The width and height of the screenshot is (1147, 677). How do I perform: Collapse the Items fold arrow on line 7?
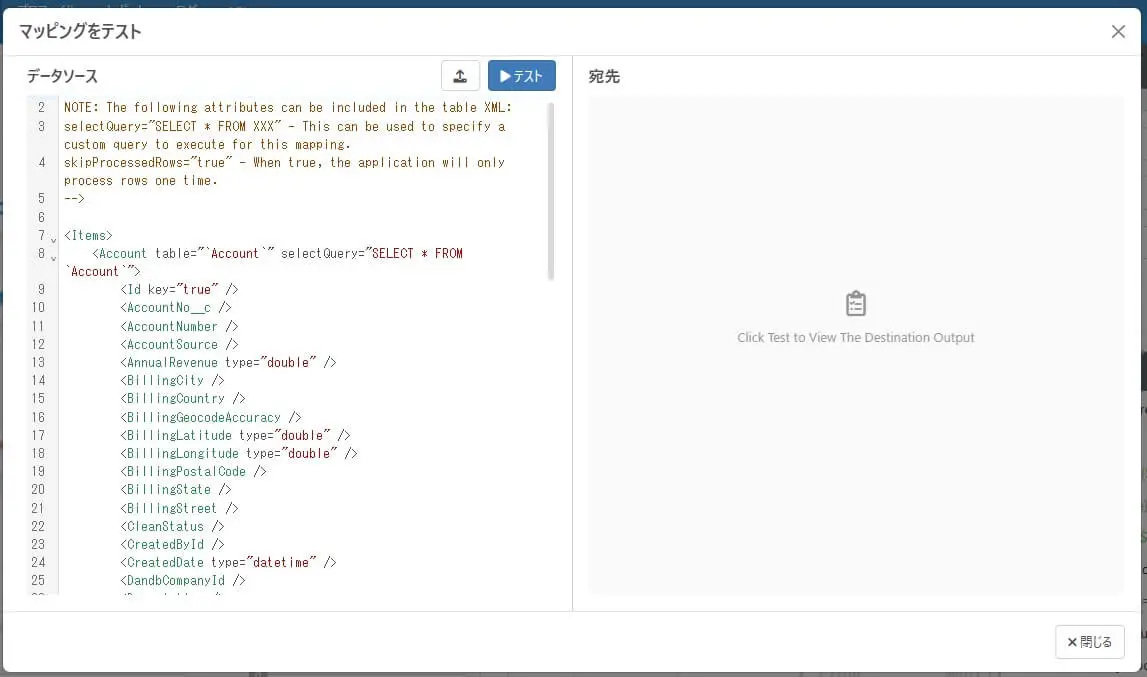[x=53, y=239]
